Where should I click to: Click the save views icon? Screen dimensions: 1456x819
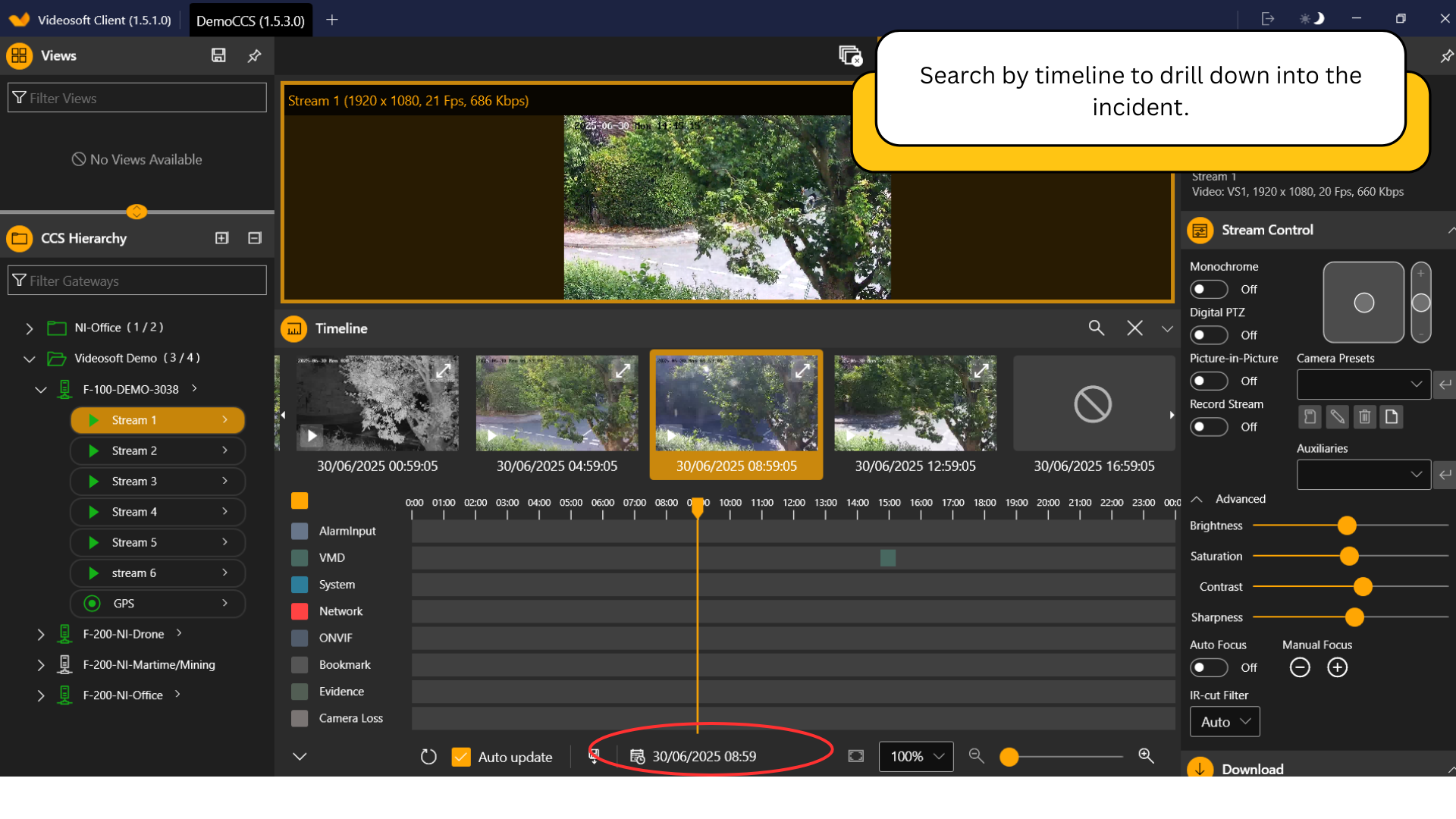[x=218, y=55]
